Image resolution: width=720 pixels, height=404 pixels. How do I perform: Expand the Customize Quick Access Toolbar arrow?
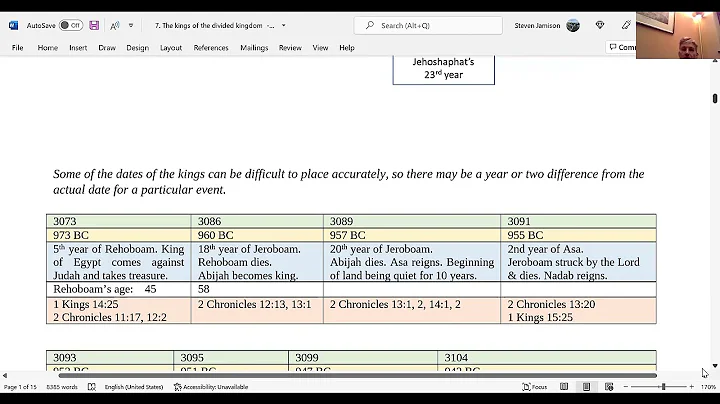point(131,25)
